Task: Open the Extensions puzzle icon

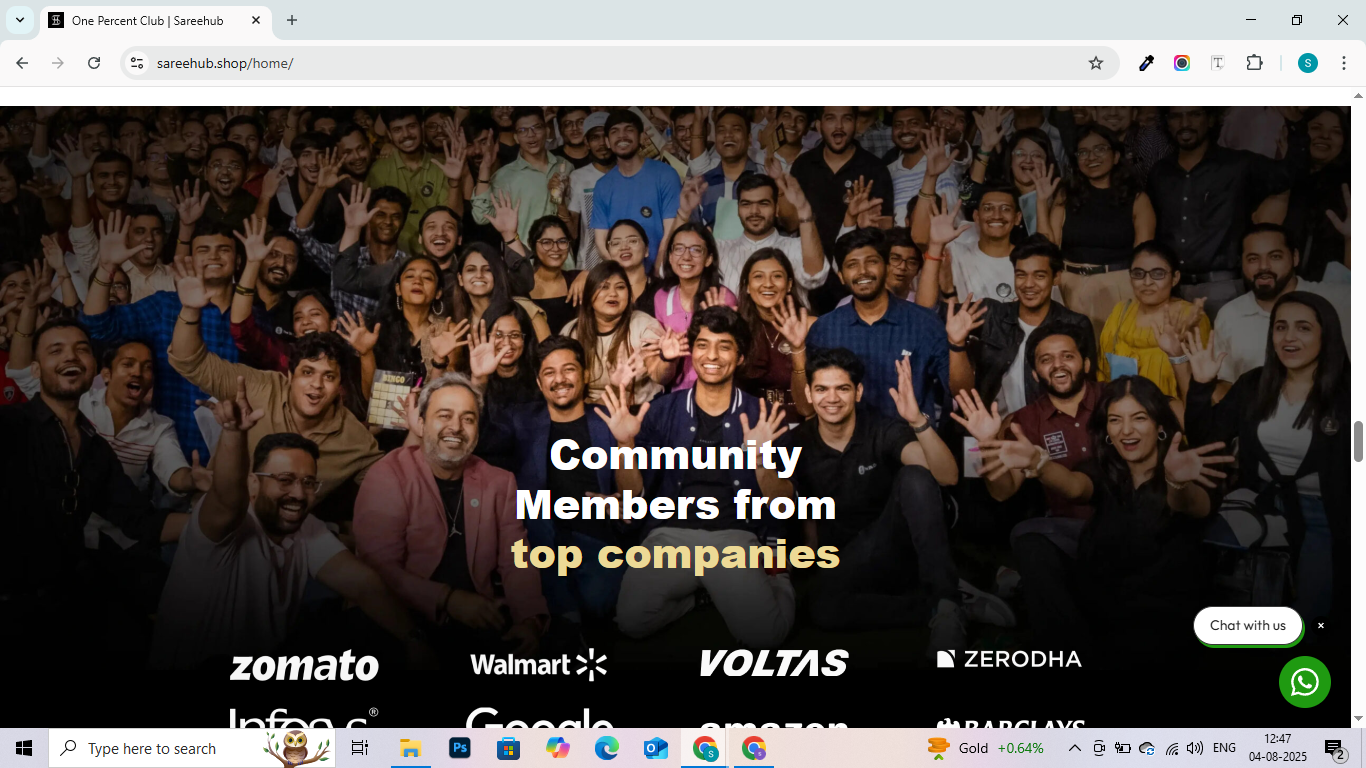Action: click(x=1254, y=63)
